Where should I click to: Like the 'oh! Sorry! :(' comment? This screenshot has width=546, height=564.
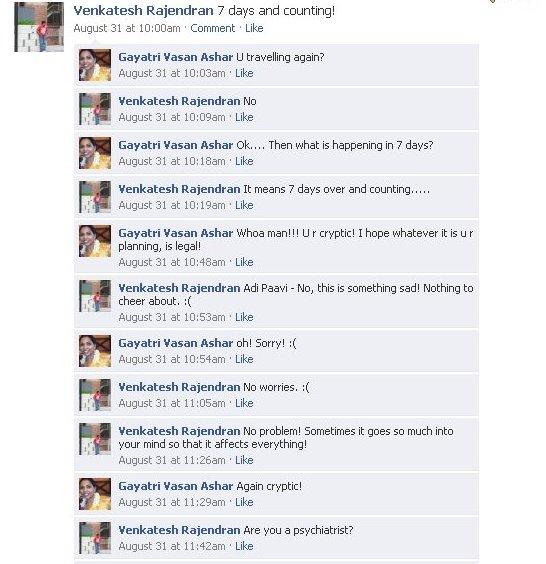coord(244,359)
